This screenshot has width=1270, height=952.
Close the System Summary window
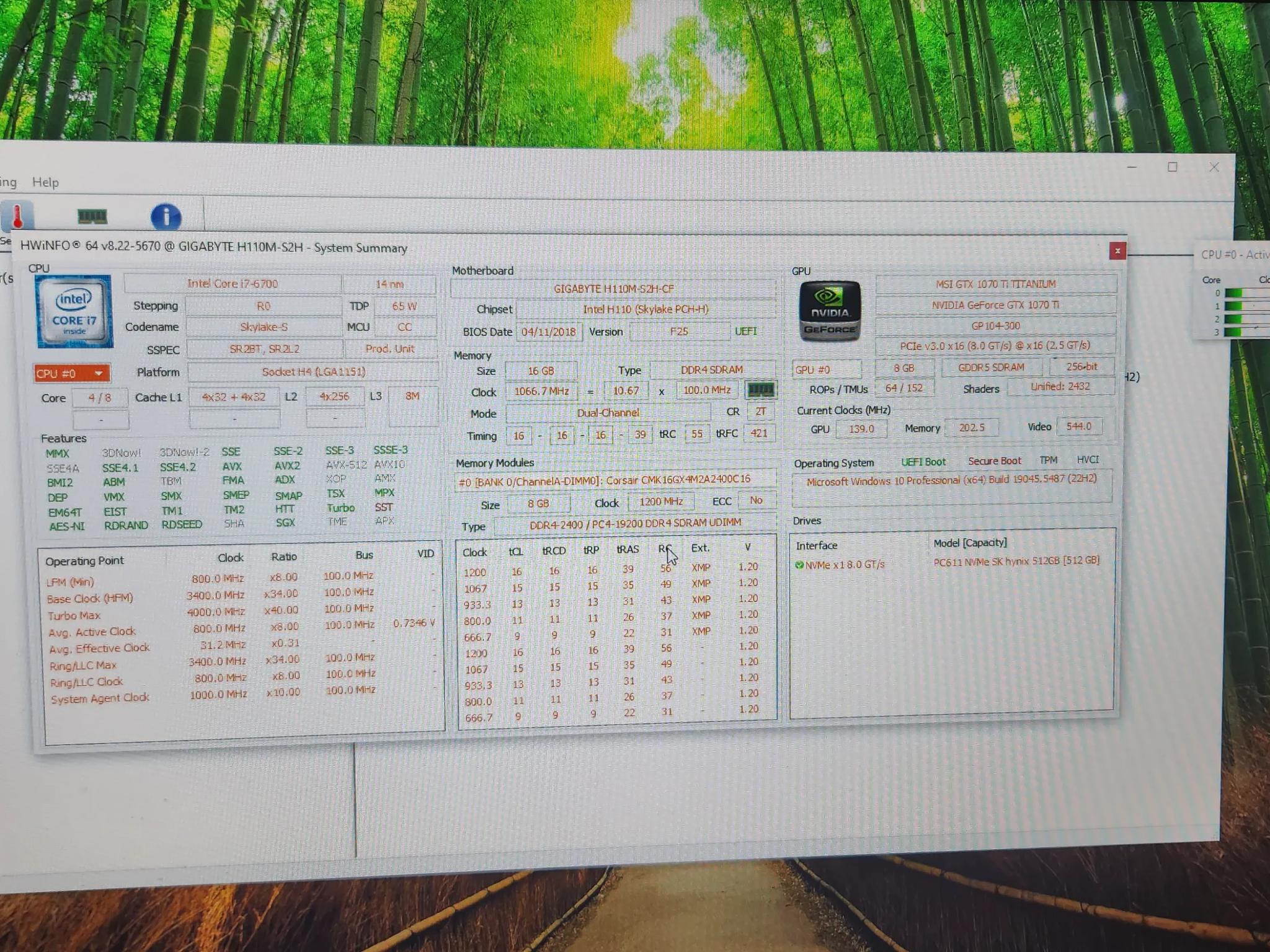pos(1117,251)
